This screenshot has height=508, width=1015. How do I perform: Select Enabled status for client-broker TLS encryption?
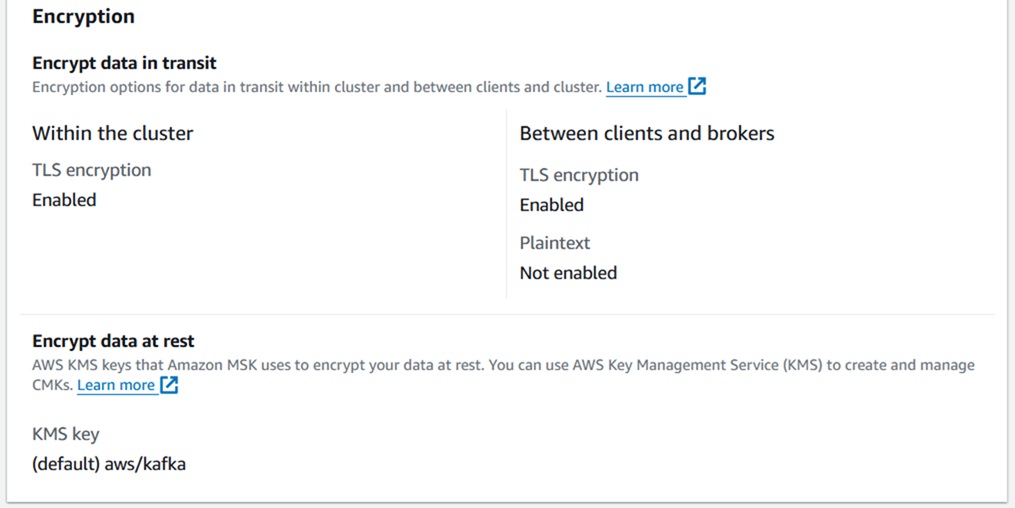[x=551, y=205]
